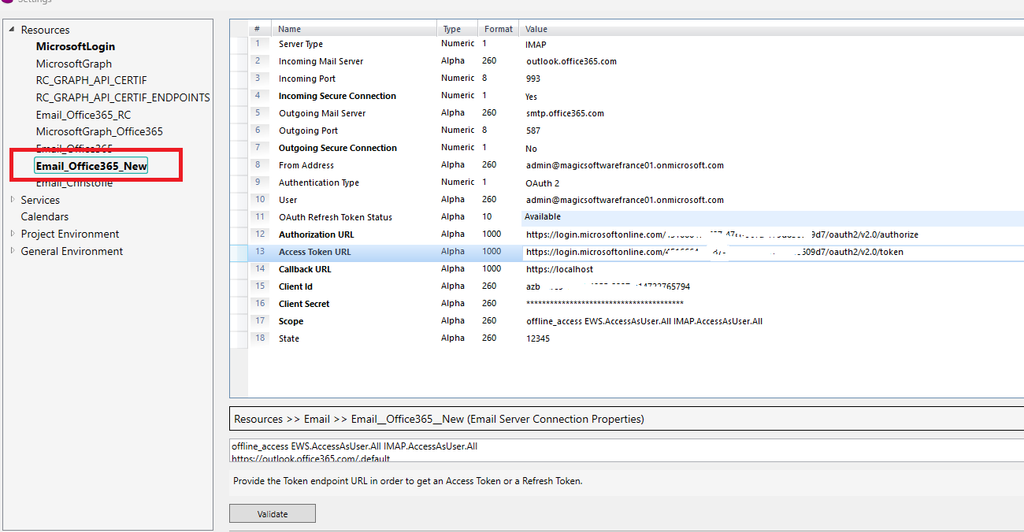The image size is (1024, 532).
Task: Select row 17 Scope value
Action: pyautogui.click(x=773, y=321)
